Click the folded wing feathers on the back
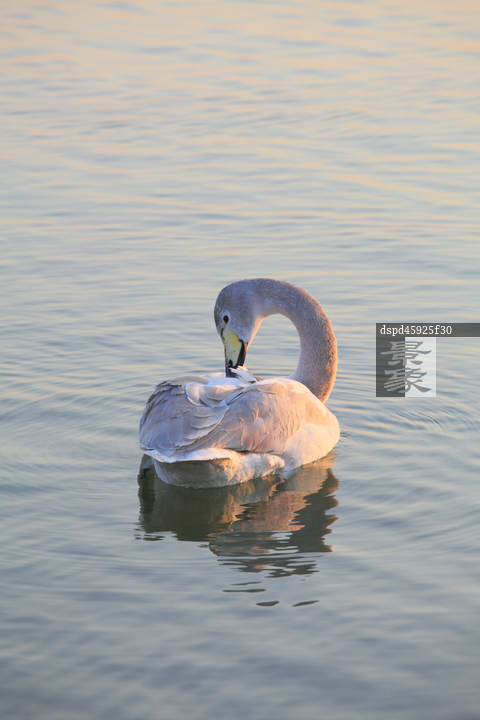This screenshot has height=720, width=480. tap(216, 413)
